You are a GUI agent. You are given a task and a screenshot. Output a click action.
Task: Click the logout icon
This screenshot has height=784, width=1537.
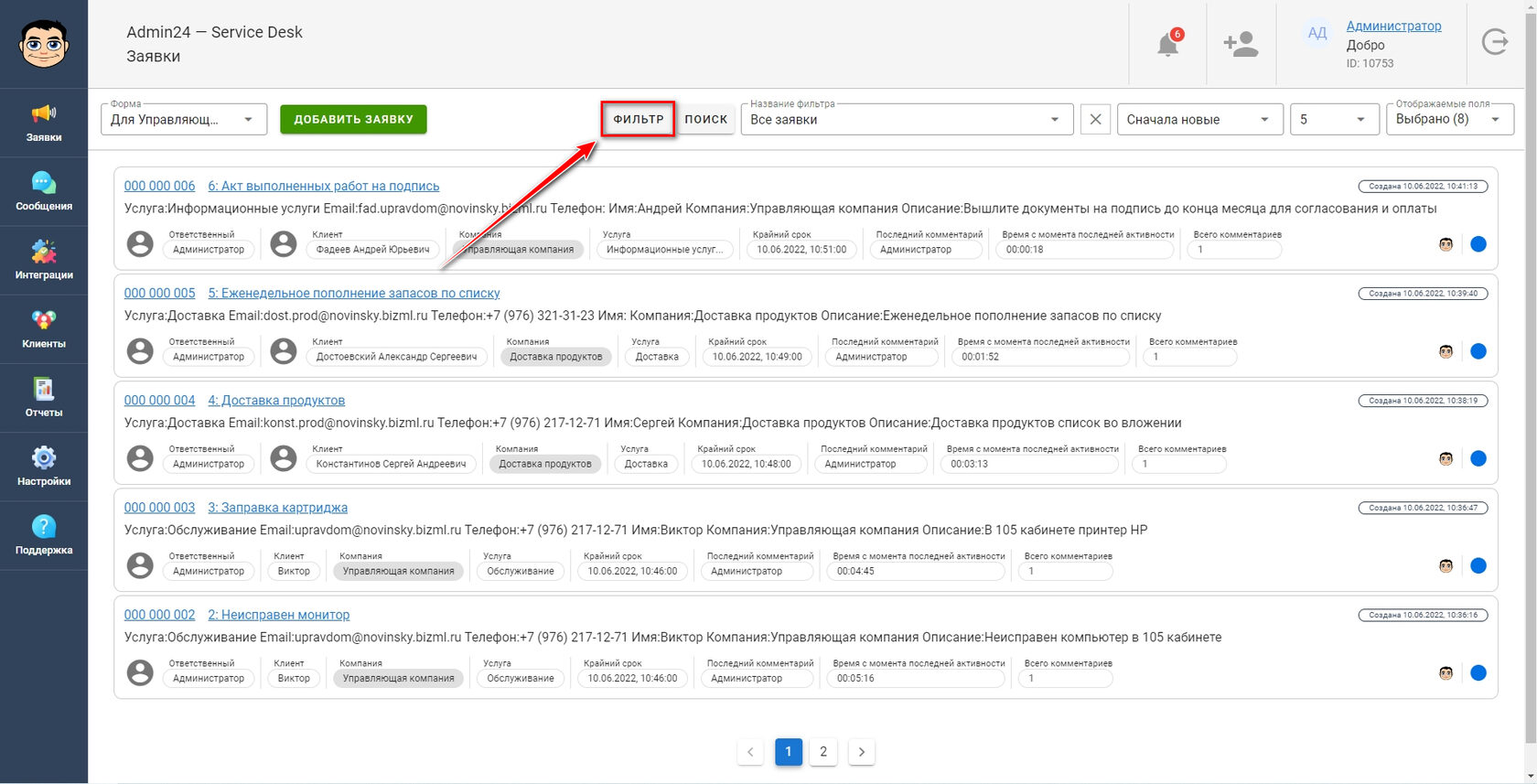point(1495,42)
